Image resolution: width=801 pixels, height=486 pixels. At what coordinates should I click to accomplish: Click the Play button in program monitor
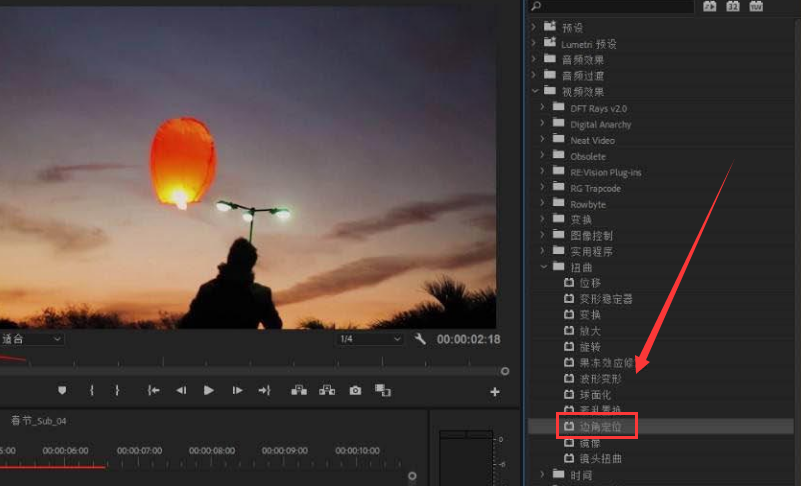pyautogui.click(x=209, y=390)
